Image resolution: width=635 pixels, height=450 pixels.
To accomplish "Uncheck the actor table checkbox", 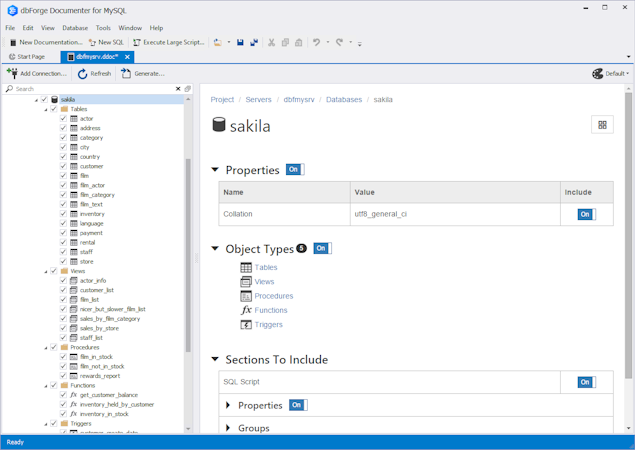I will pyautogui.click(x=63, y=118).
